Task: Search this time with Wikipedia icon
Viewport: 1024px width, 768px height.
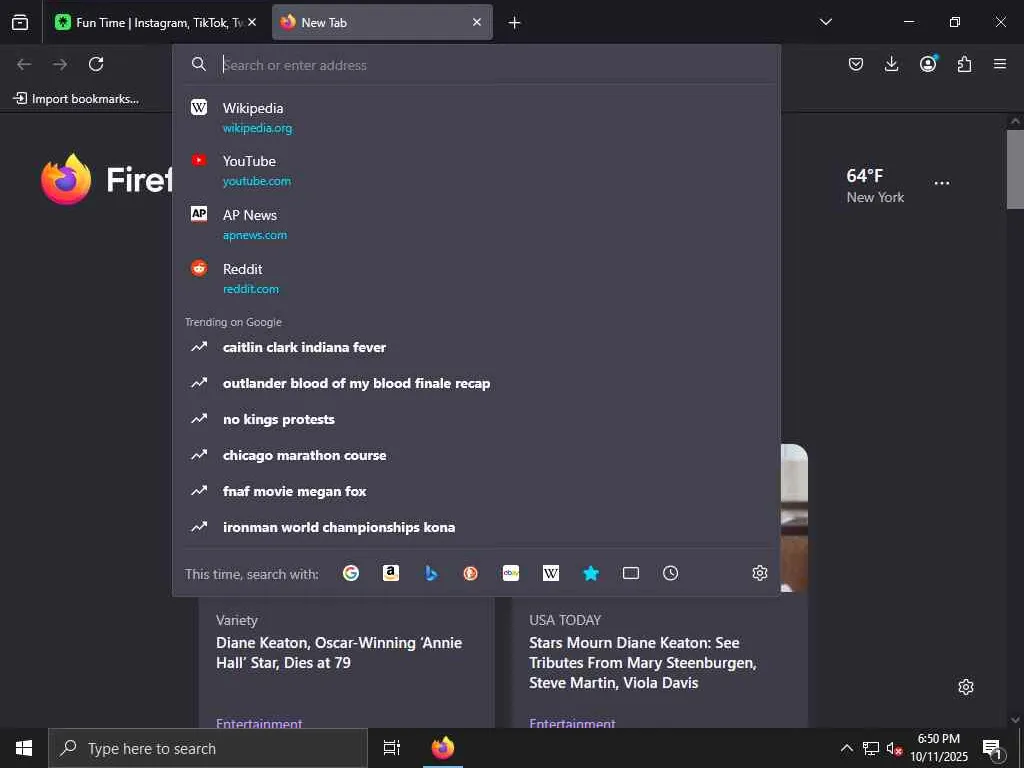Action: [x=551, y=573]
